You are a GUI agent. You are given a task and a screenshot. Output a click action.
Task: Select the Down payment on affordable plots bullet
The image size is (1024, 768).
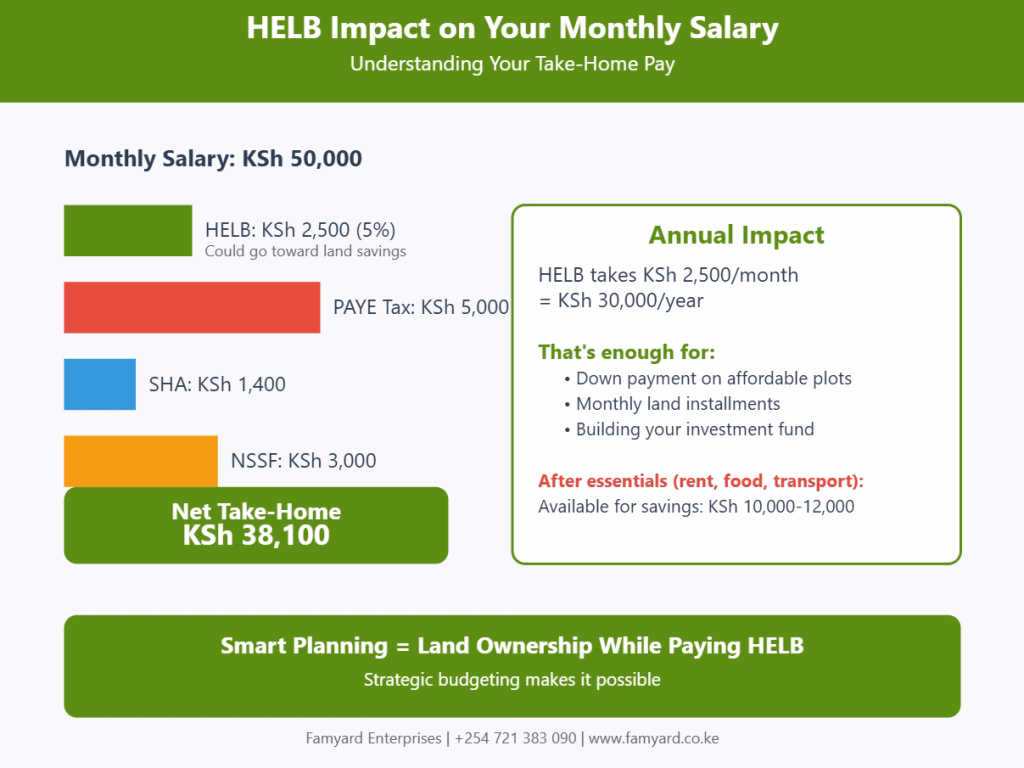(708, 379)
